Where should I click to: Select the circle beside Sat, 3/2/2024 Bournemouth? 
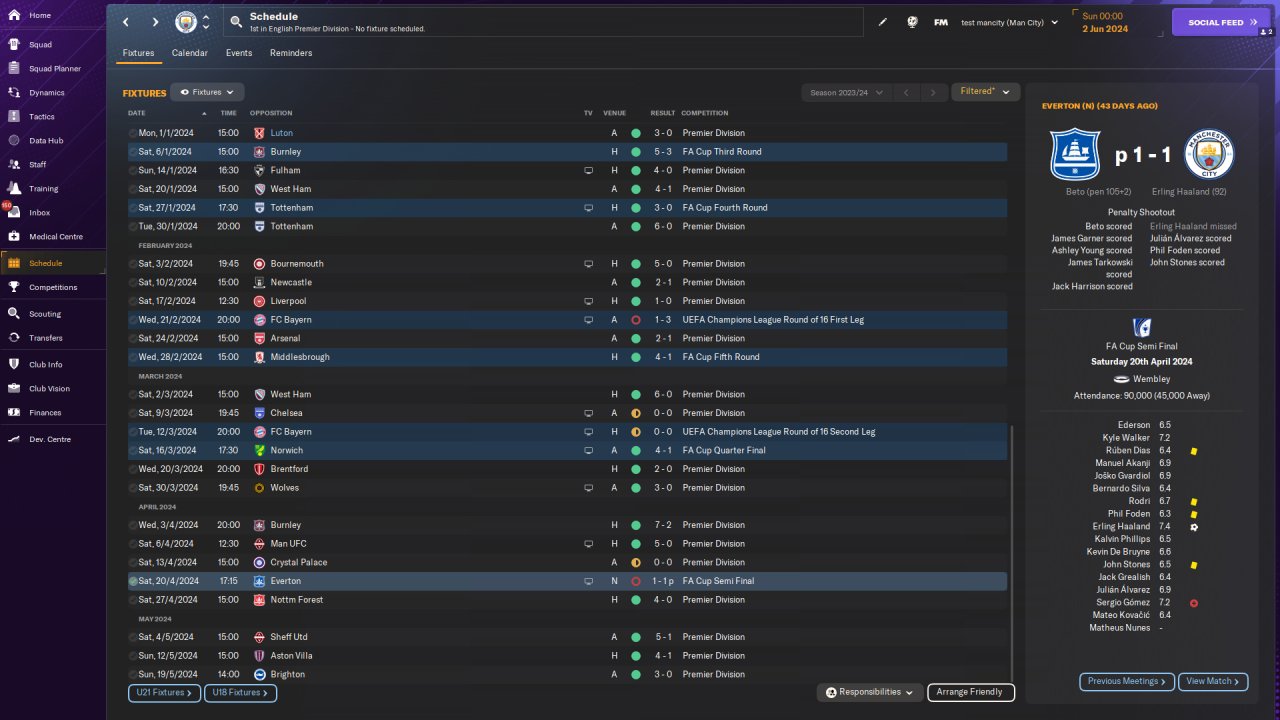click(x=133, y=264)
